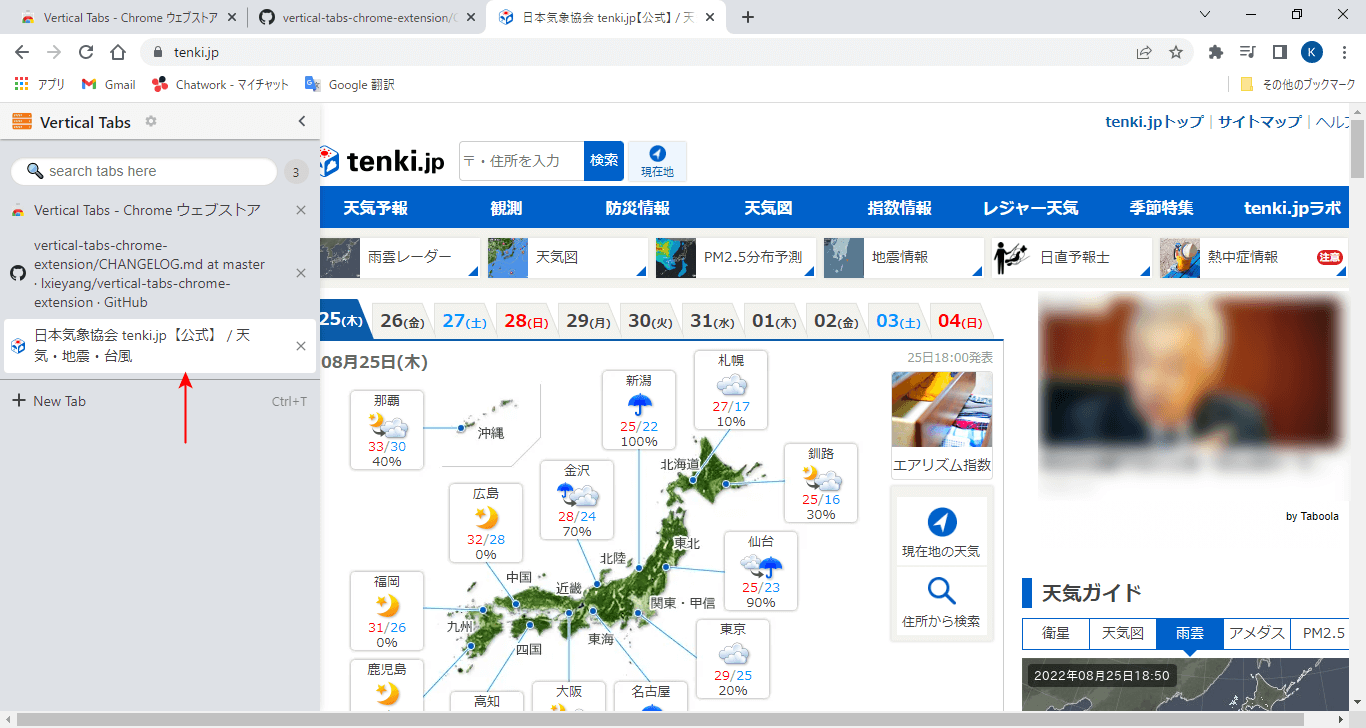
Task: Open 防災情報 menu
Action: tap(637, 208)
